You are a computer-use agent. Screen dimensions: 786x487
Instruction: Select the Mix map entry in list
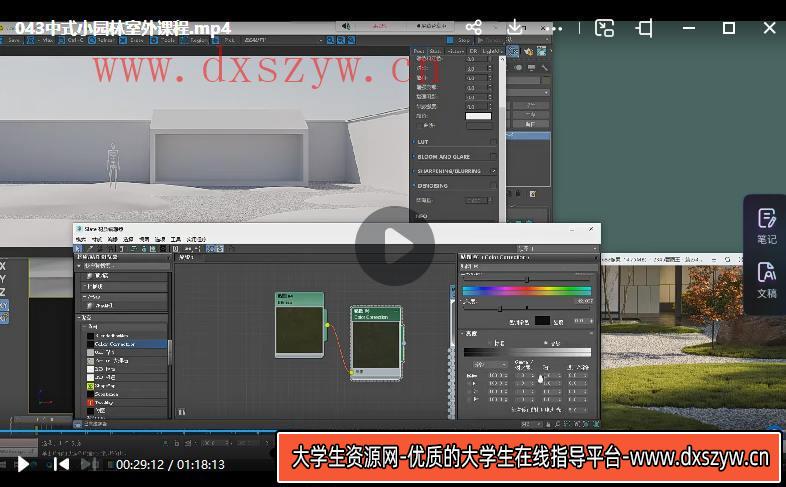coord(125,352)
